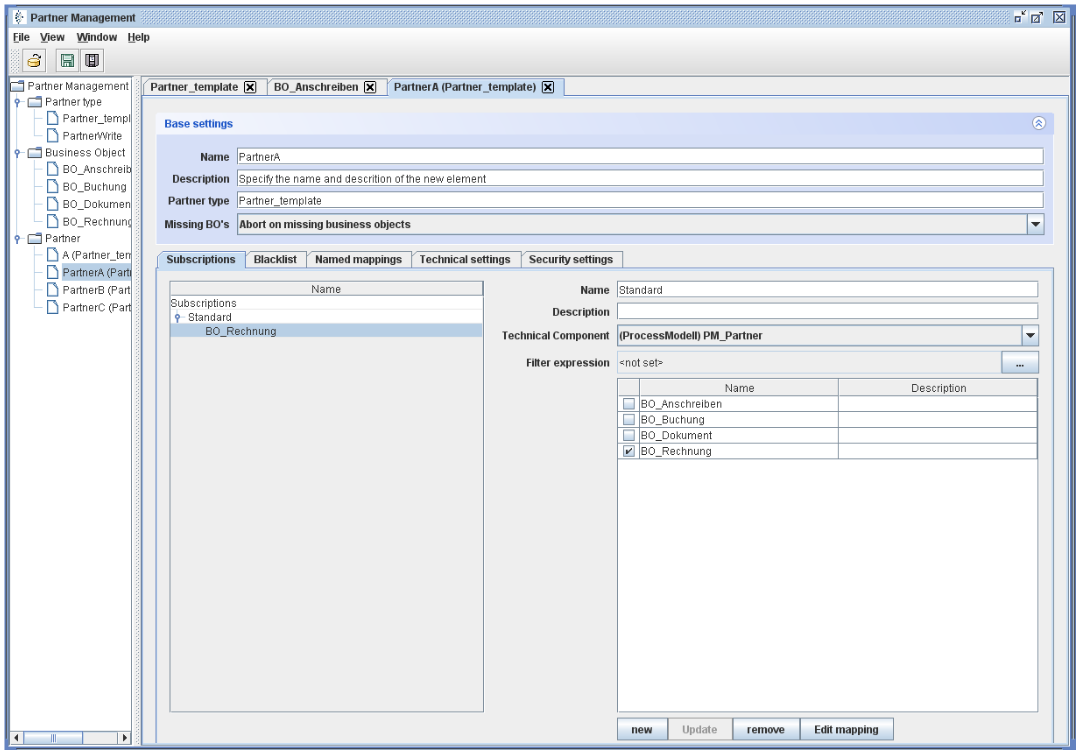The height and width of the screenshot is (755, 1081).
Task: Click the empty subscription Description field
Action: (827, 312)
